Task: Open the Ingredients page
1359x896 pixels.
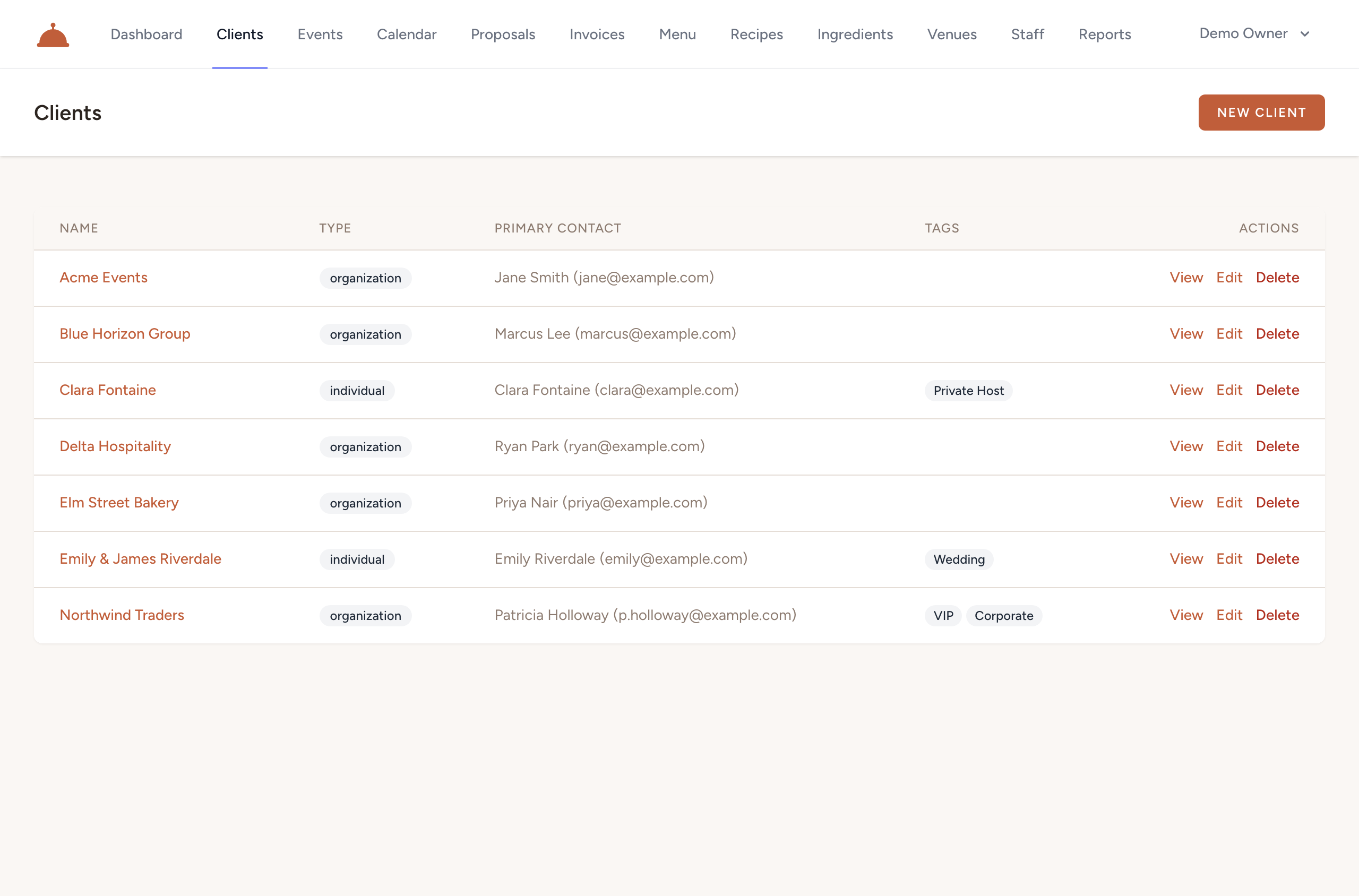Action: (855, 35)
